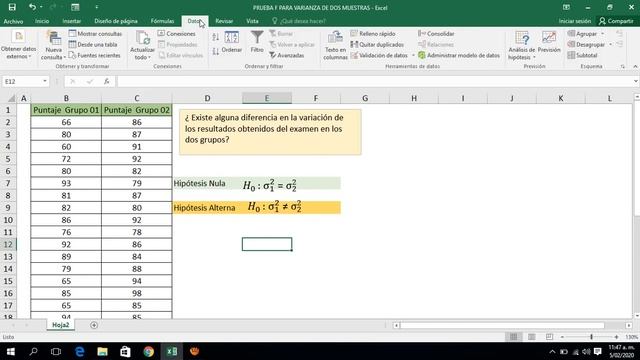This screenshot has width=640, height=360.
Task: Click cell with Puntaje Grupo 01
Action: coord(66,110)
